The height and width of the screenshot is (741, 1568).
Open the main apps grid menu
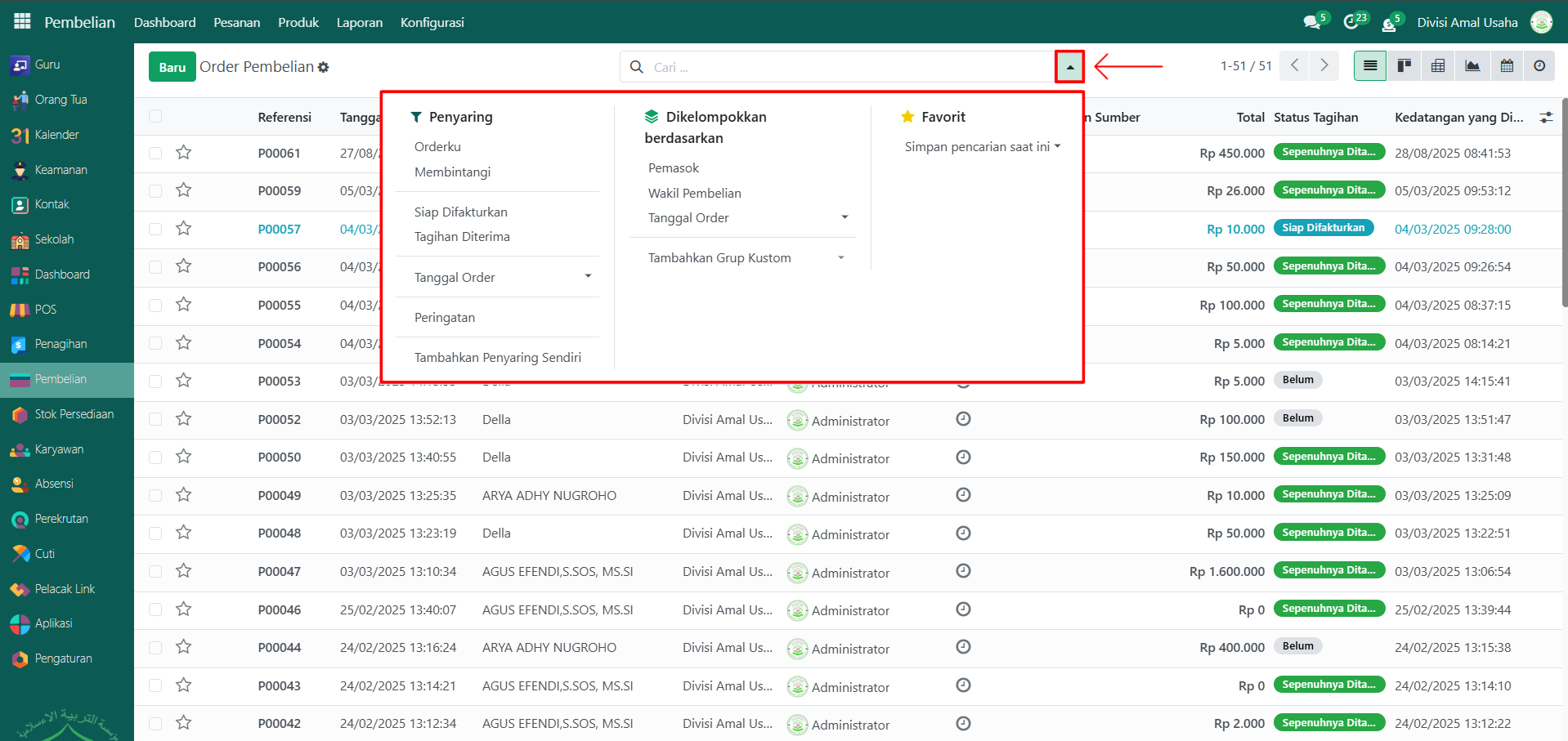pyautogui.click(x=22, y=22)
